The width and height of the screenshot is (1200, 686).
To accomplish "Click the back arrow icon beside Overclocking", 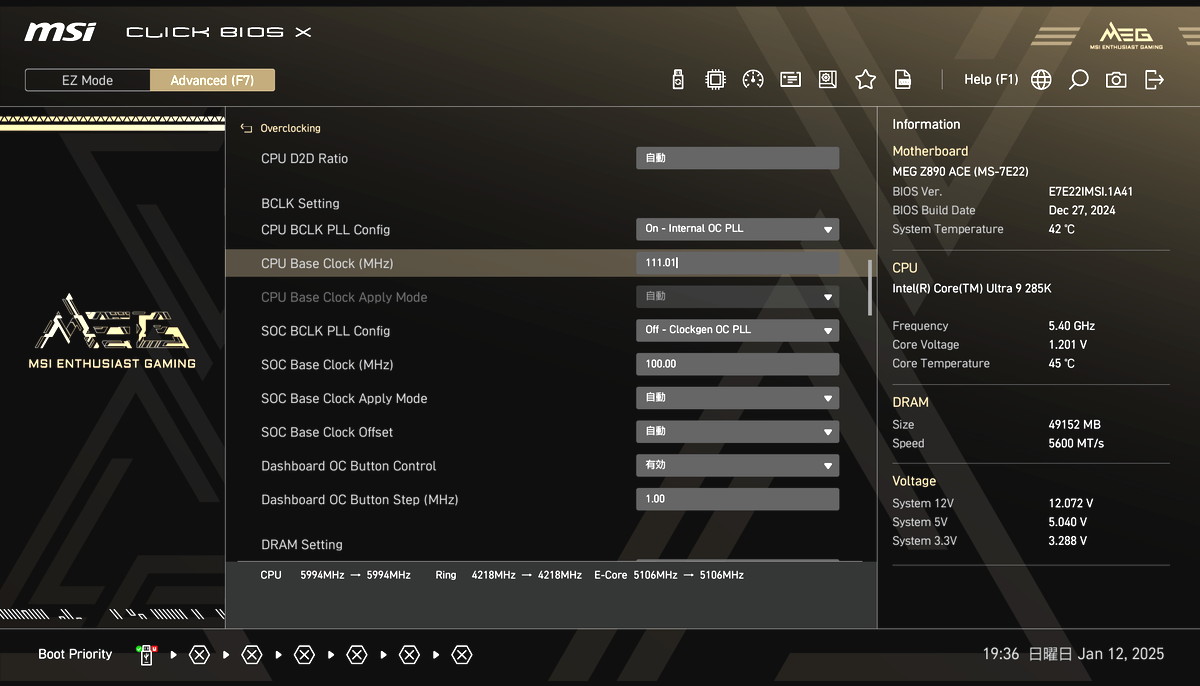I will [246, 129].
